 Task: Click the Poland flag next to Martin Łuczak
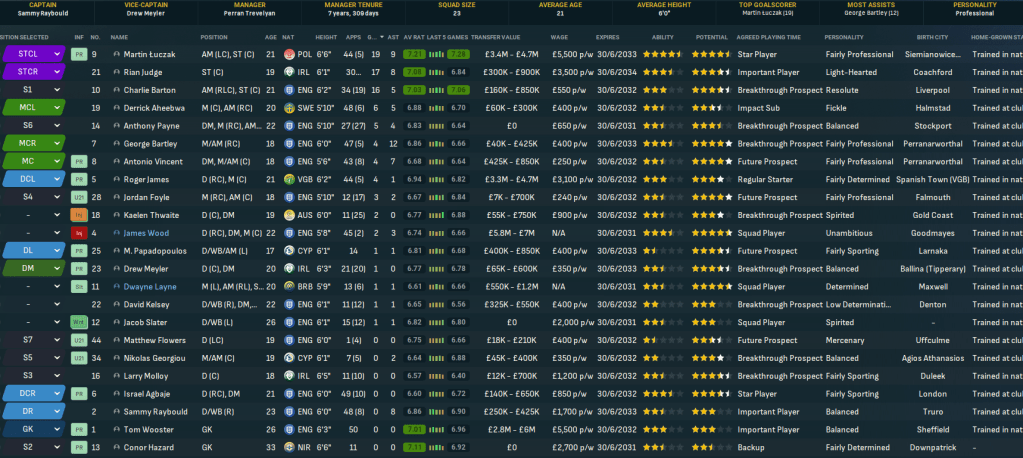click(x=289, y=54)
